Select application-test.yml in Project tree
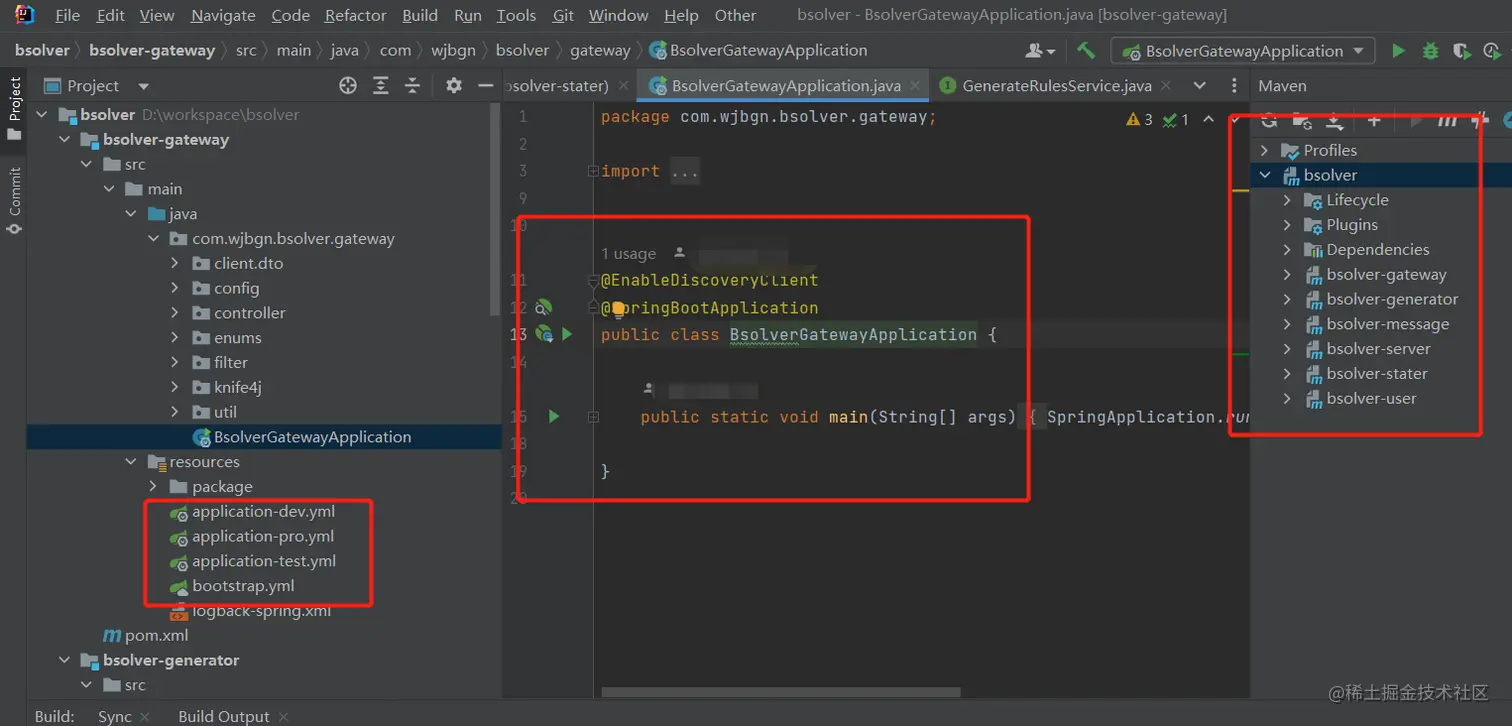Image resolution: width=1512 pixels, height=726 pixels. click(264, 561)
